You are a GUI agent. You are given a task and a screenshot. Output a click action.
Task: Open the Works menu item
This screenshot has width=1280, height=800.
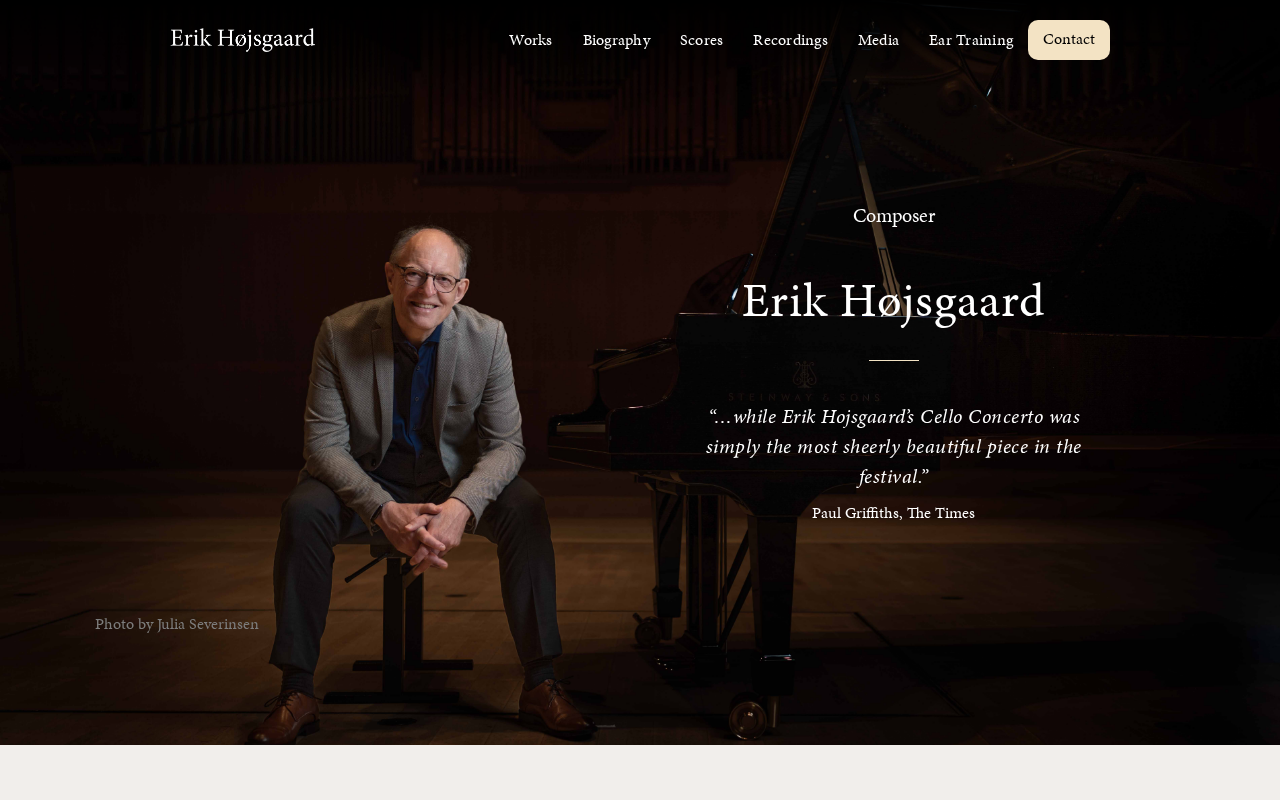pyautogui.click(x=530, y=40)
